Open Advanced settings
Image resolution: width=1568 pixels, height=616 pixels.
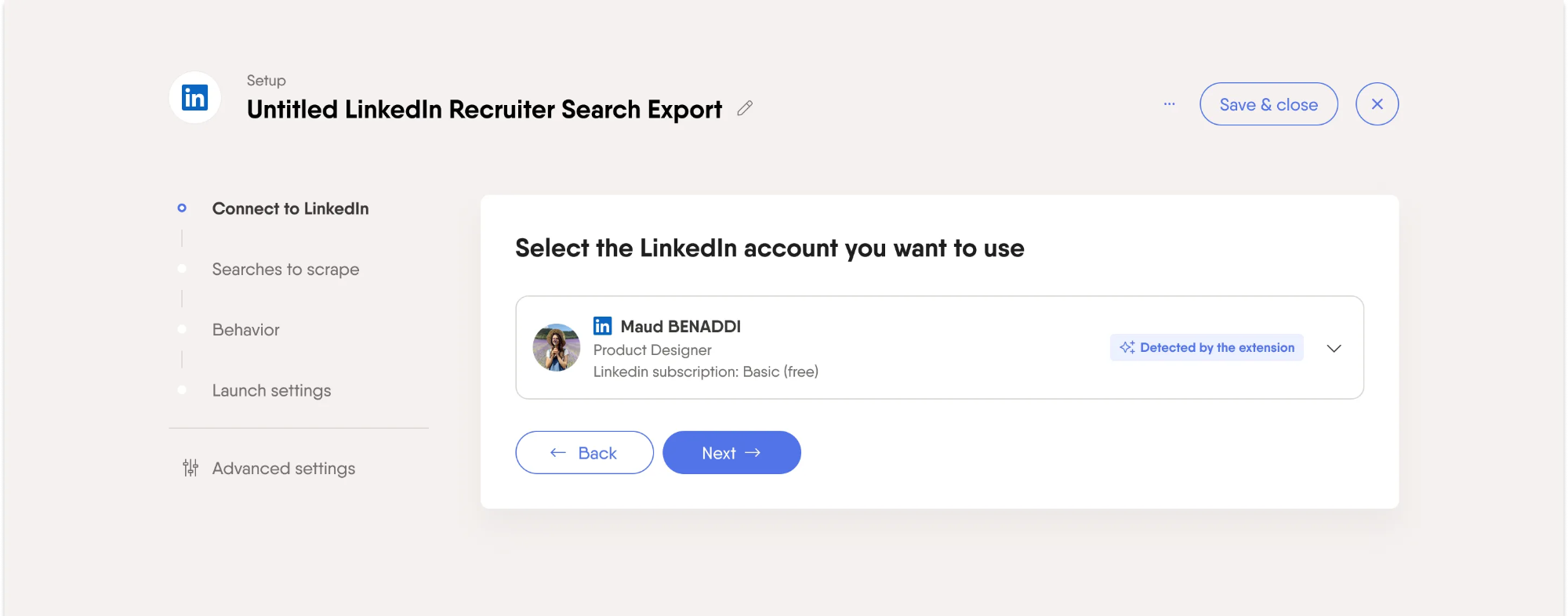click(x=284, y=468)
